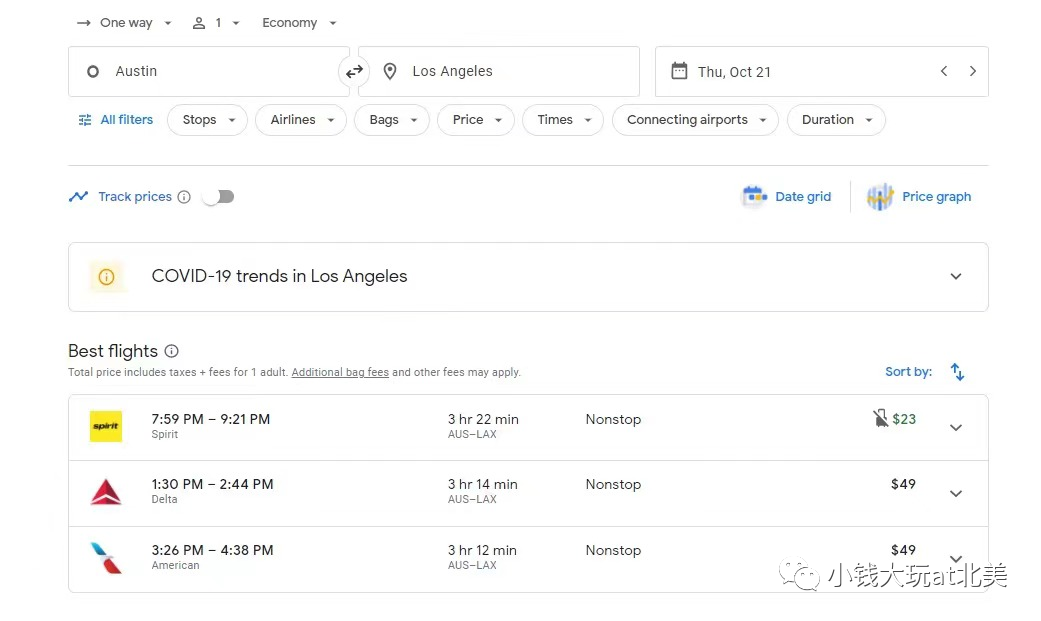Open the One way trip type dropdown
1041x621 pixels.
coord(125,23)
